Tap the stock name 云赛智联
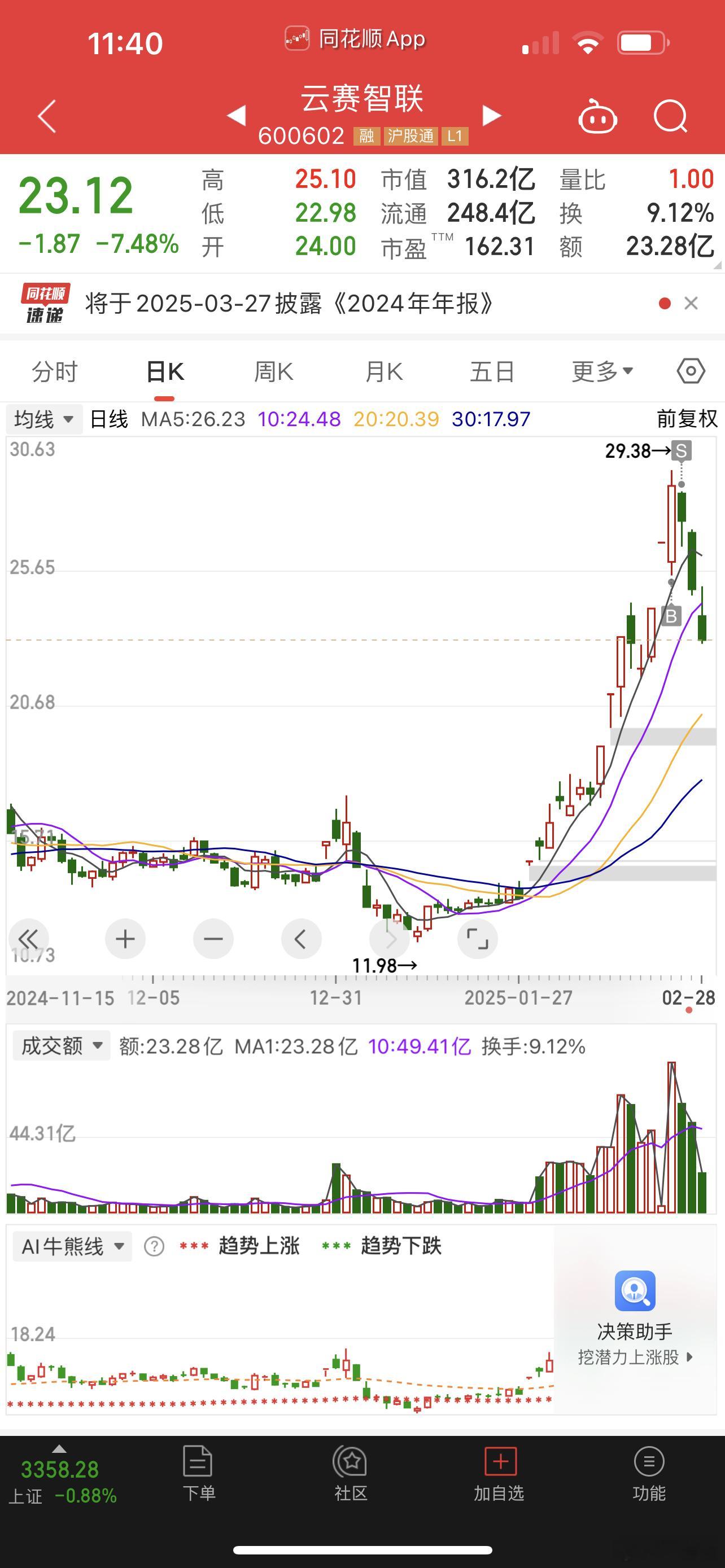 (x=362, y=98)
